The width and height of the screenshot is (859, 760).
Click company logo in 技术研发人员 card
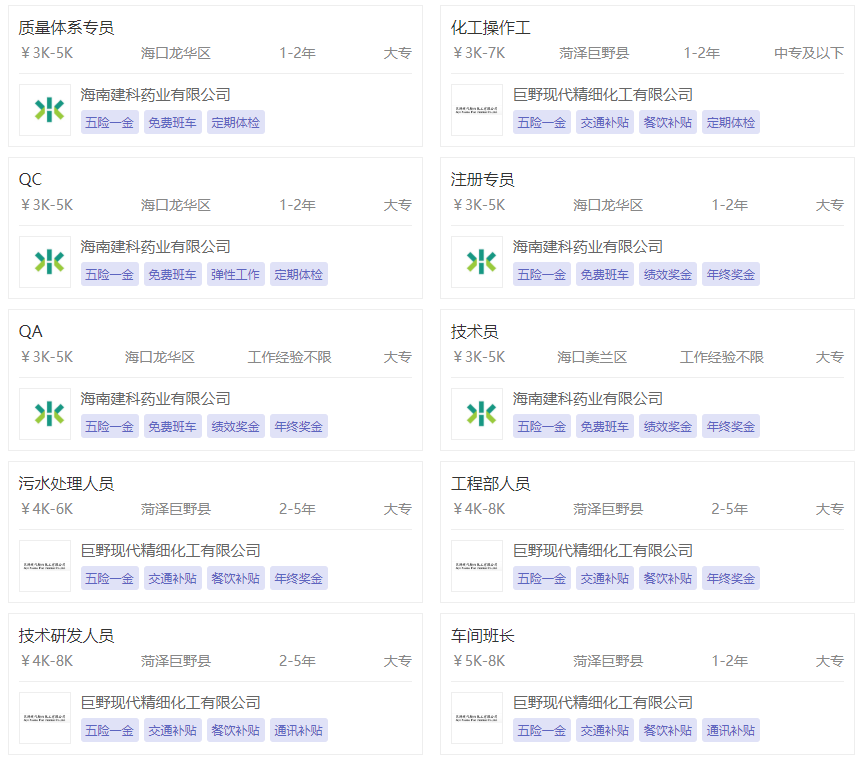[45, 718]
